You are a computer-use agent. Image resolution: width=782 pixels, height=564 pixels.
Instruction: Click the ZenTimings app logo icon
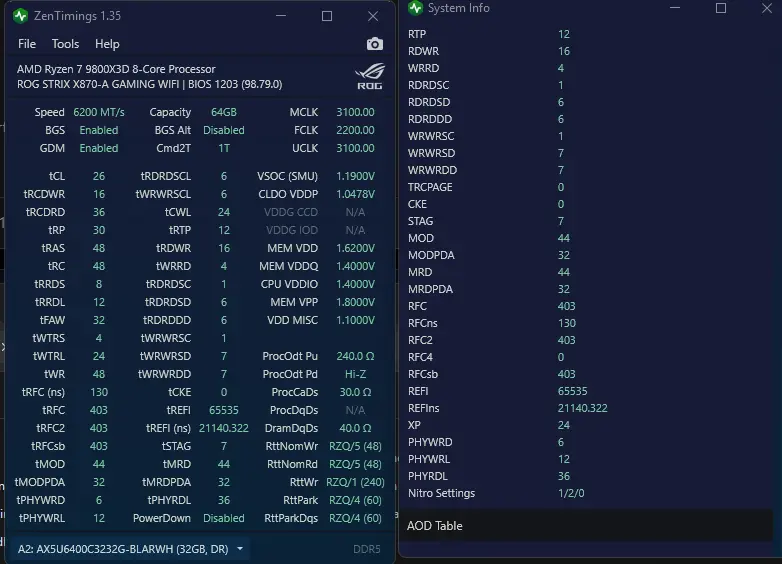(20, 16)
